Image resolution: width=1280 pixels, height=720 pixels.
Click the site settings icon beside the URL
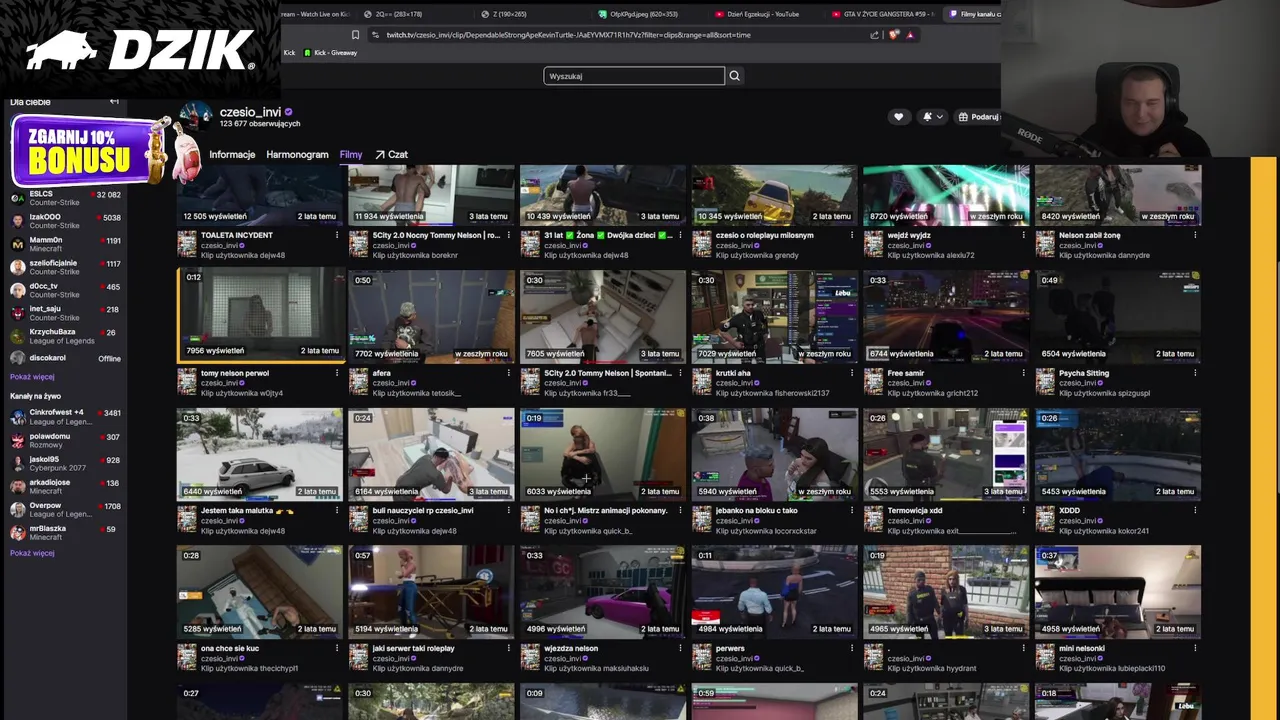click(x=375, y=35)
